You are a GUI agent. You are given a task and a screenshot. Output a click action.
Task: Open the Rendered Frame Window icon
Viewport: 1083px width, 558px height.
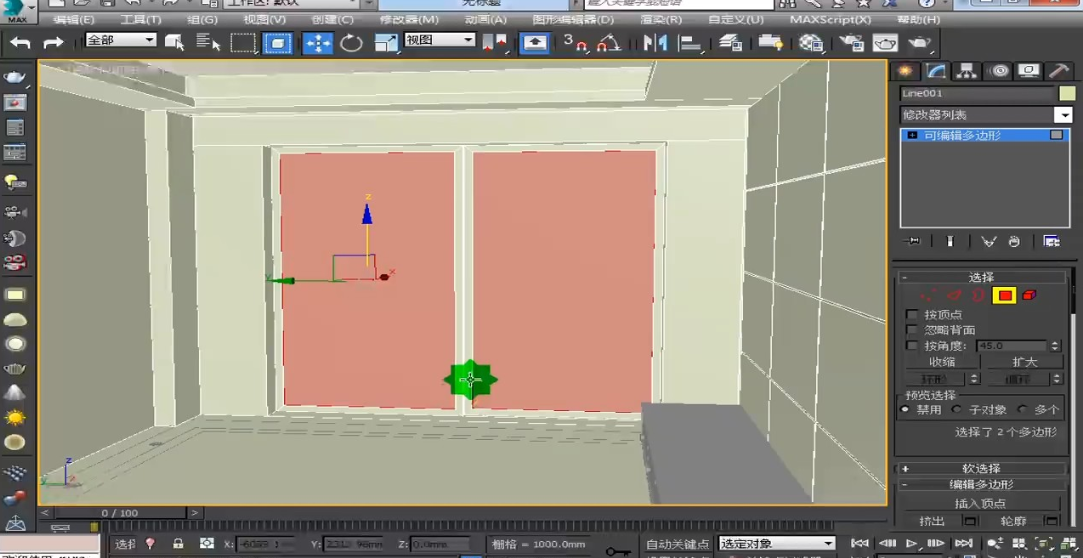885,43
